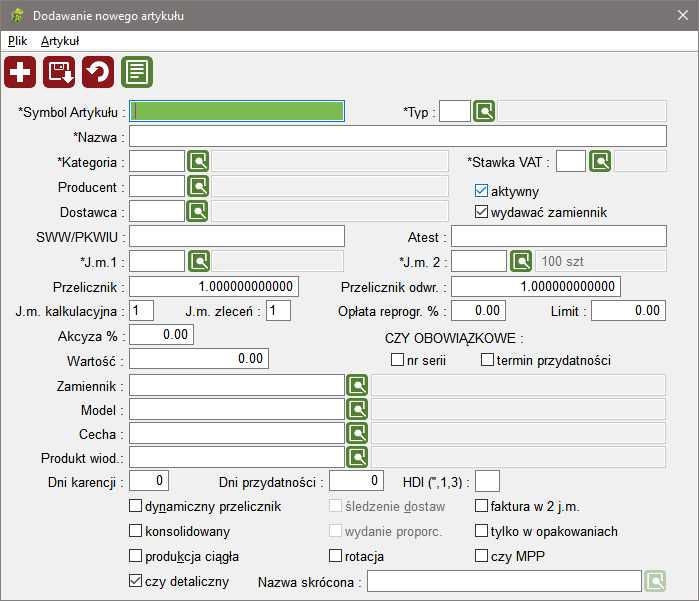Click the faded lookup icon beside Nazwa skrócona
Viewport: 699px width, 601px height.
click(x=655, y=581)
